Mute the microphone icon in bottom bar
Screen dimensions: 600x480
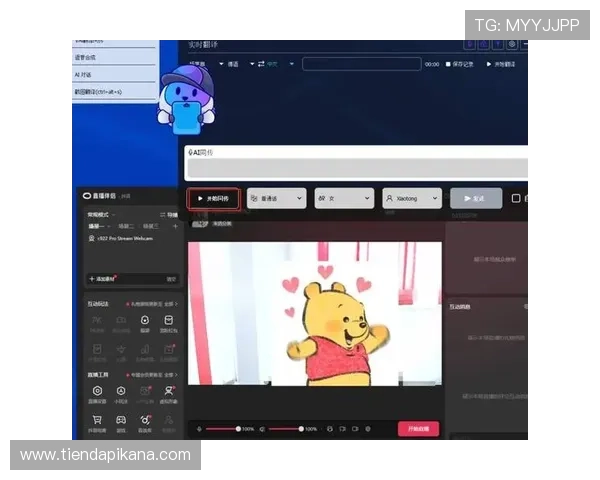coord(200,428)
